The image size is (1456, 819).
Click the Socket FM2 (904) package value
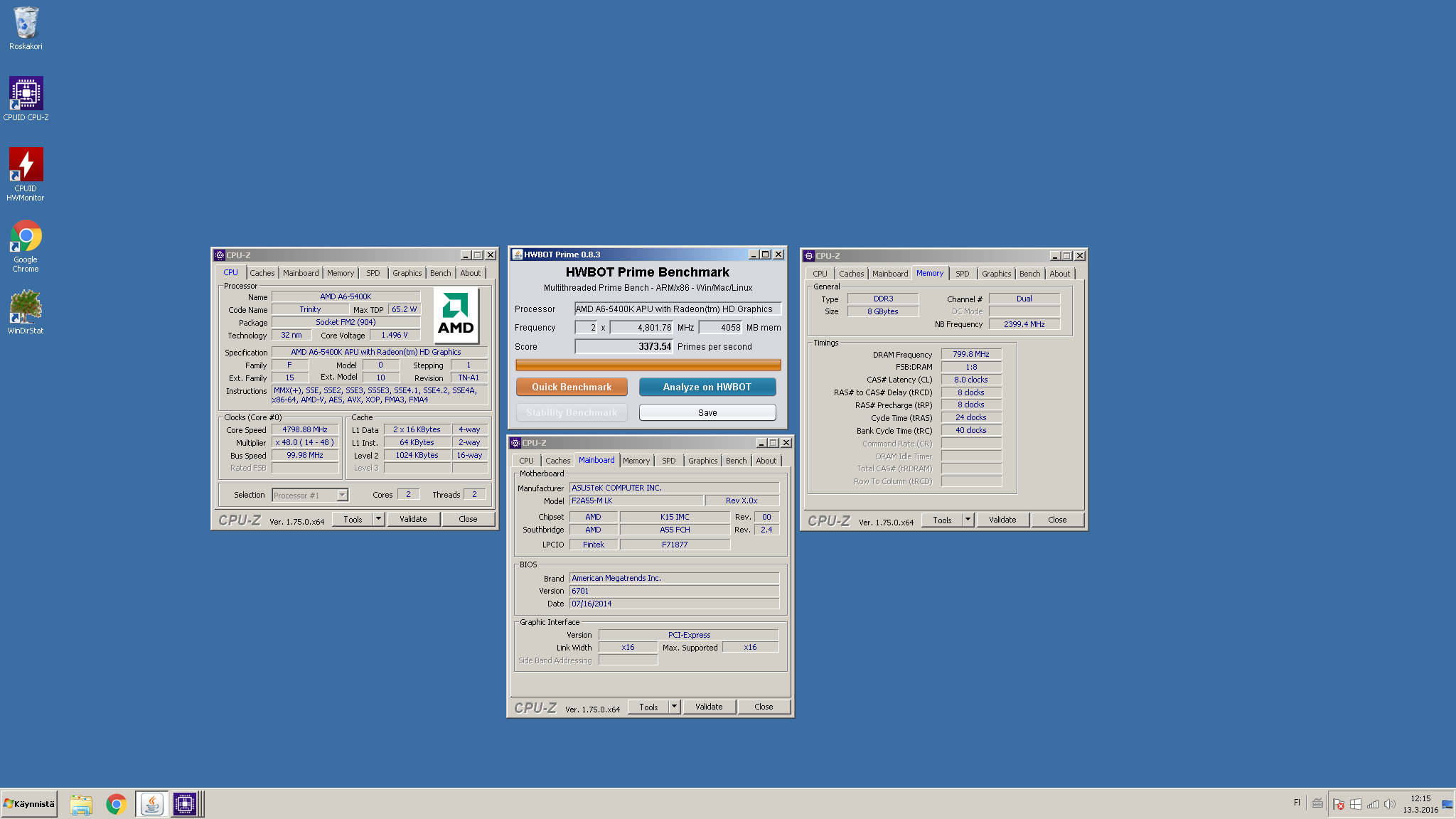tap(346, 322)
